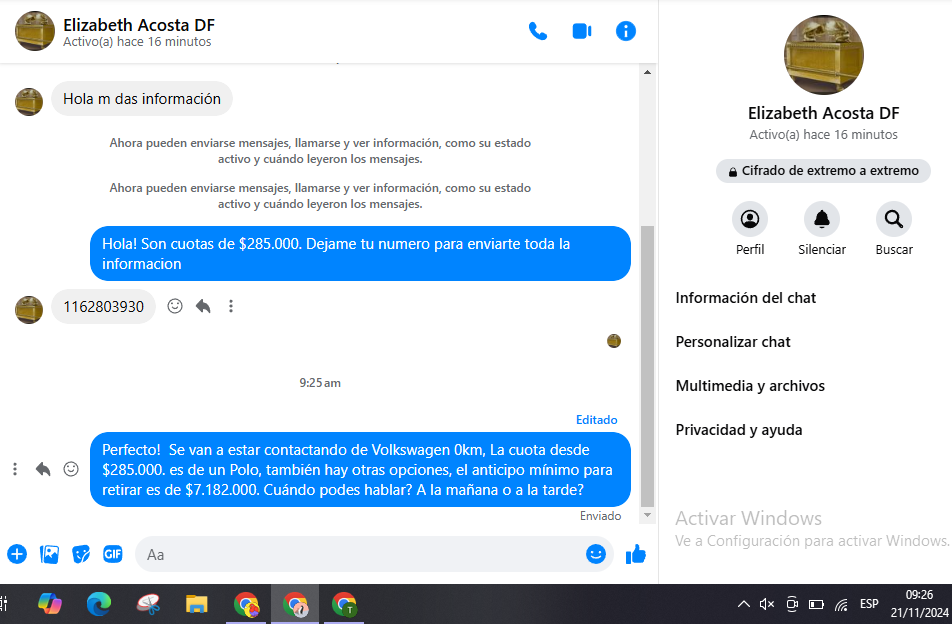The image size is (952, 624).
Task: Click the Enviado status text
Action: pyautogui.click(x=600, y=516)
